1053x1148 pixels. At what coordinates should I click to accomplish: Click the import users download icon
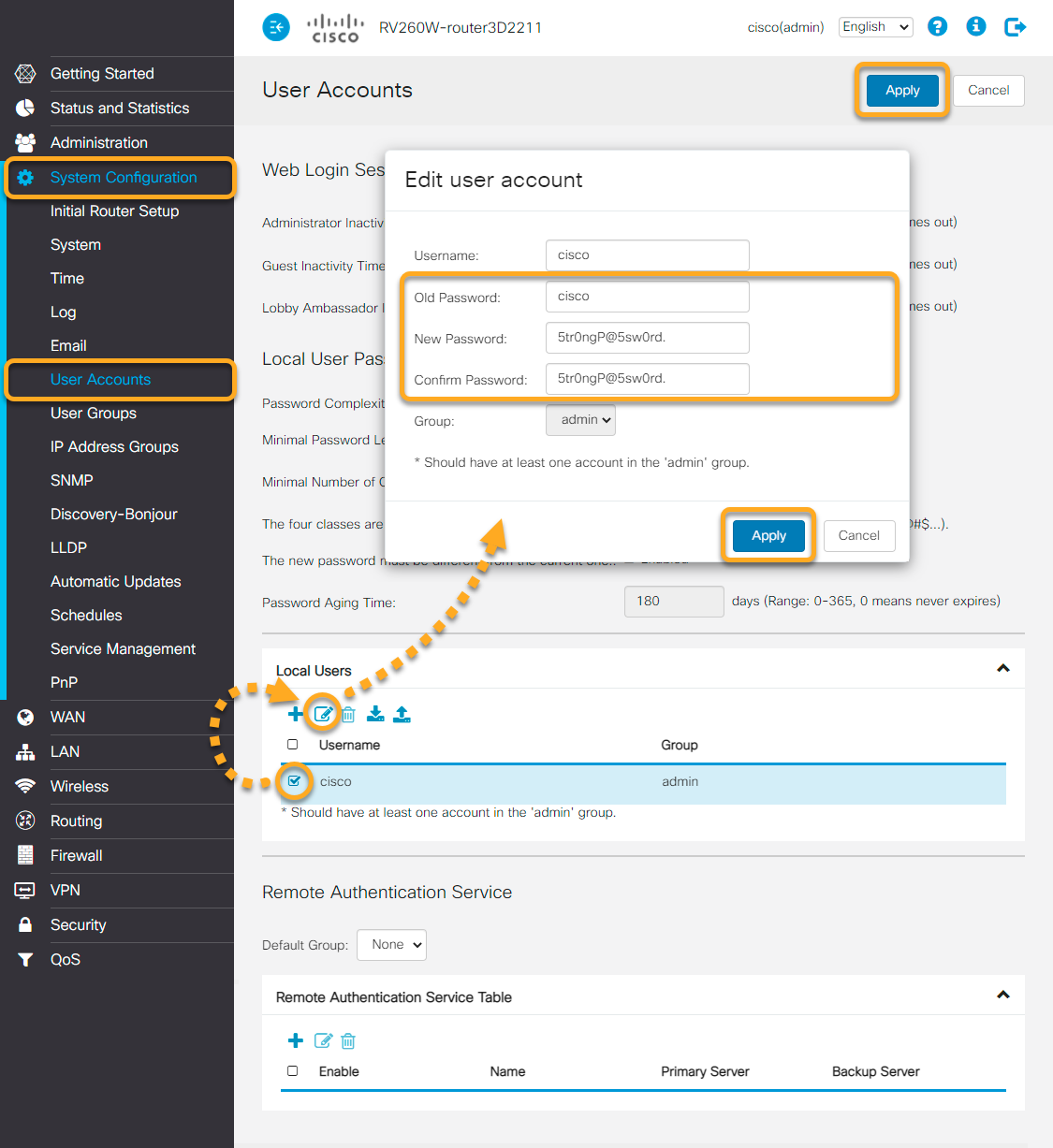[375, 714]
